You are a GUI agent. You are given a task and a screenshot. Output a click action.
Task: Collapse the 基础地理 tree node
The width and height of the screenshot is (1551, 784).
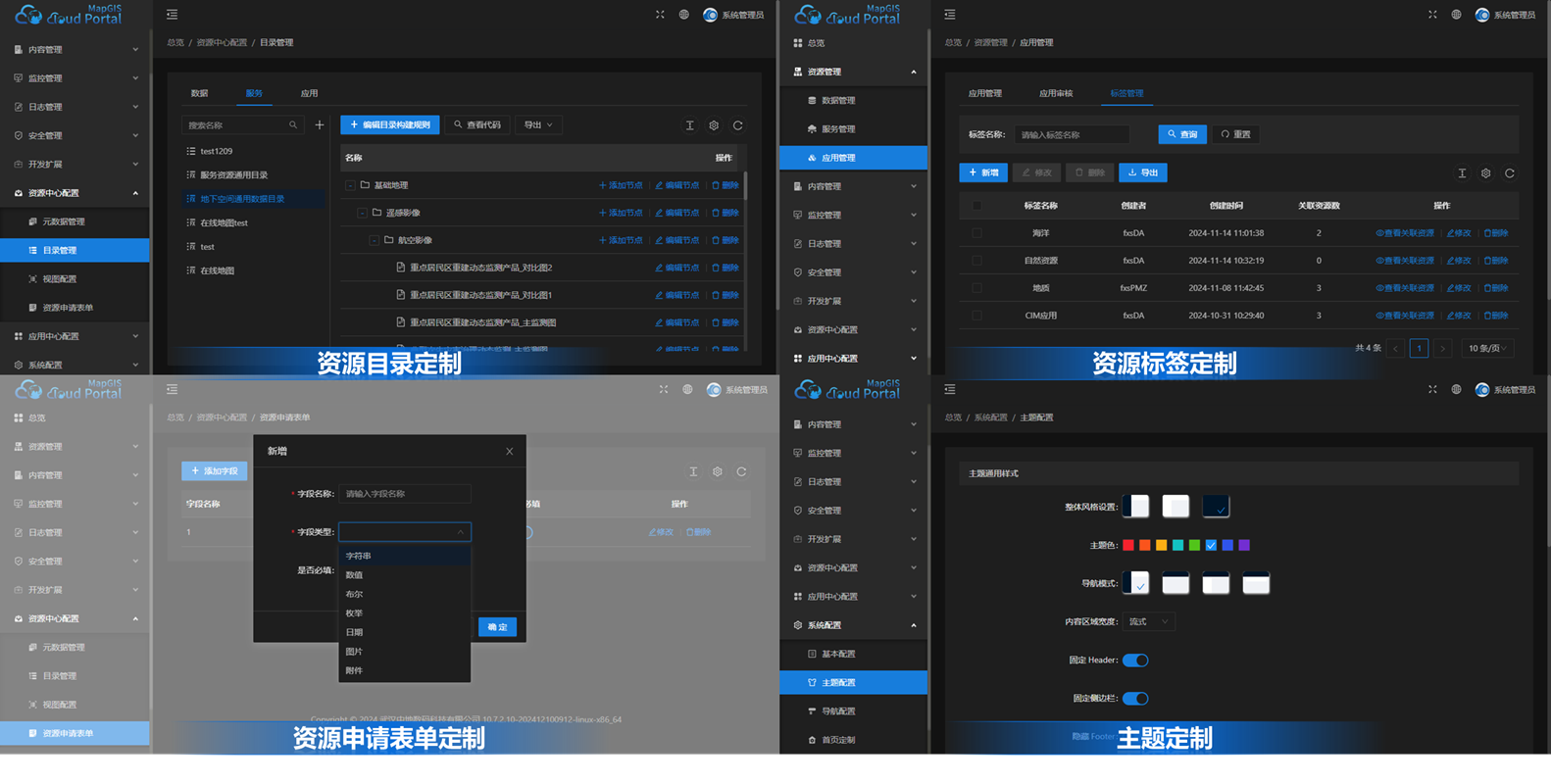point(350,185)
